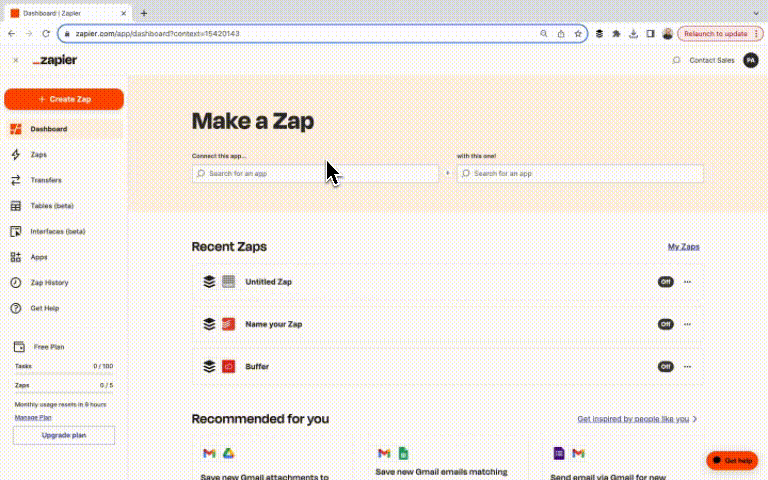Viewport: 768px width, 480px height.
Task: Click the chat bubble icon beside Contact Sales
Action: (676, 60)
